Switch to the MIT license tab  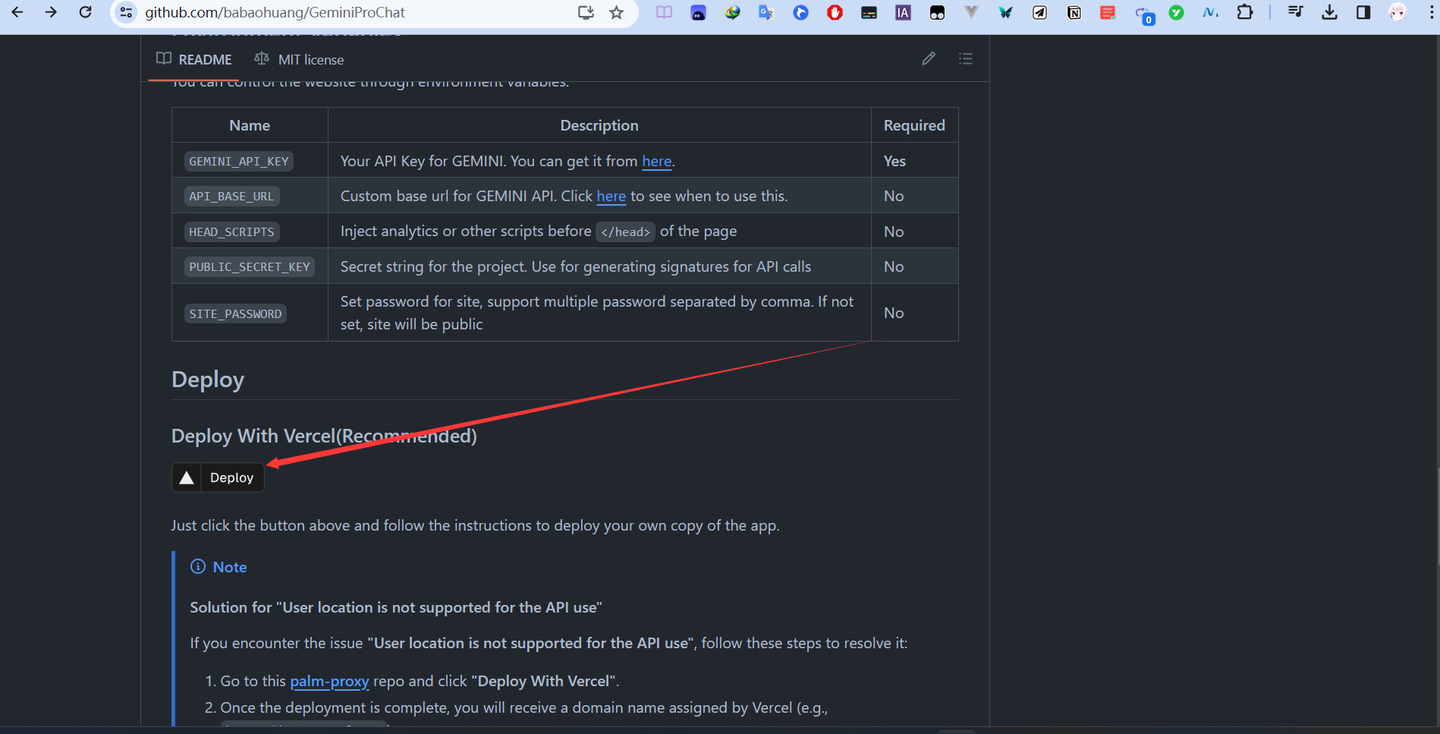coord(299,60)
